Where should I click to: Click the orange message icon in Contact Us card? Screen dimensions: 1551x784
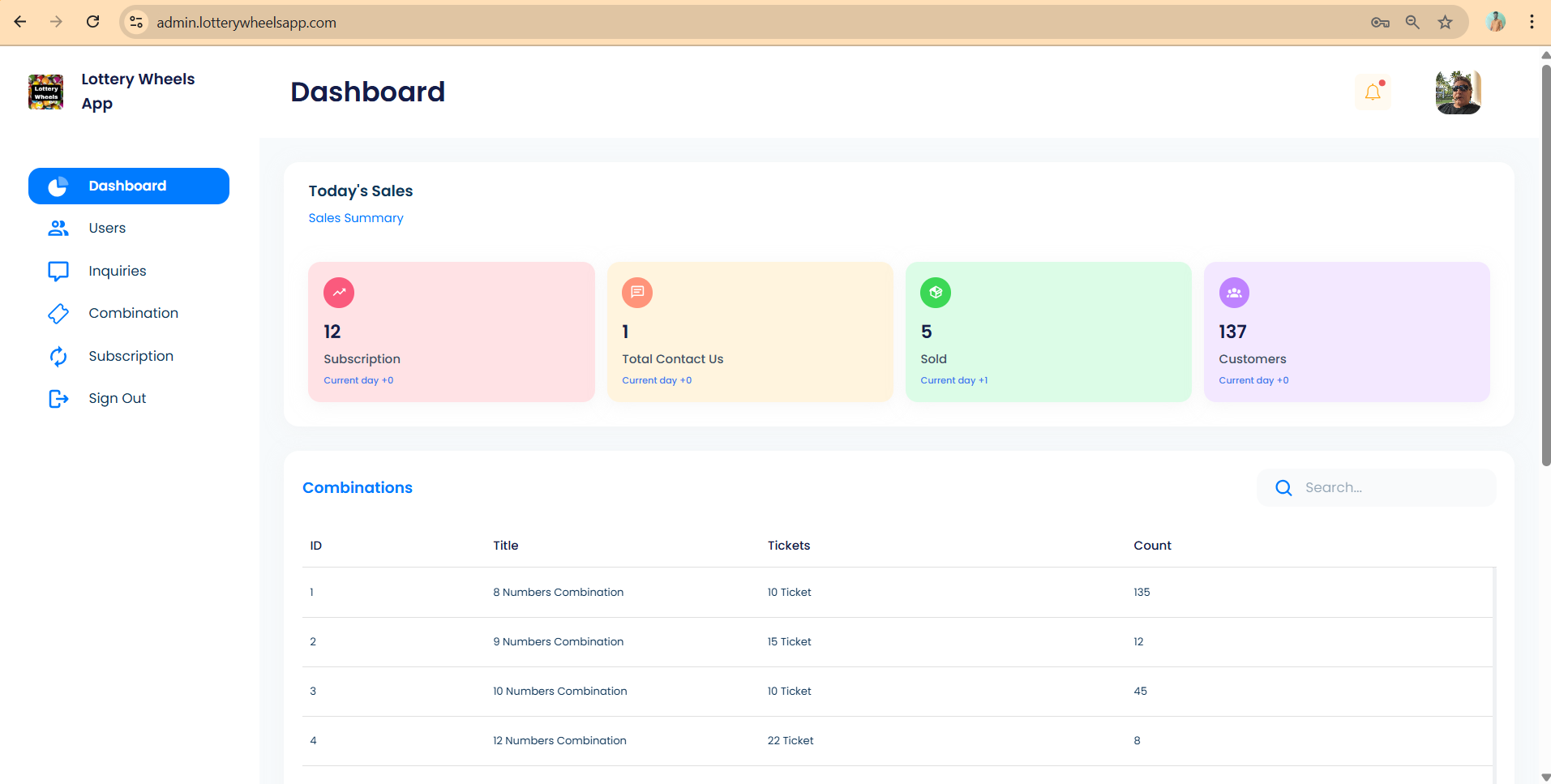click(637, 293)
